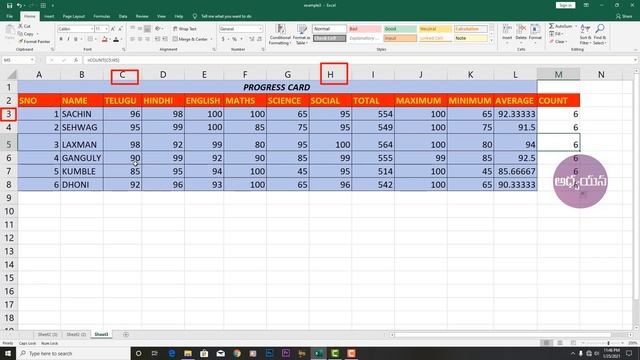
Task: Switch to the Insert tab
Action: [x=49, y=16]
